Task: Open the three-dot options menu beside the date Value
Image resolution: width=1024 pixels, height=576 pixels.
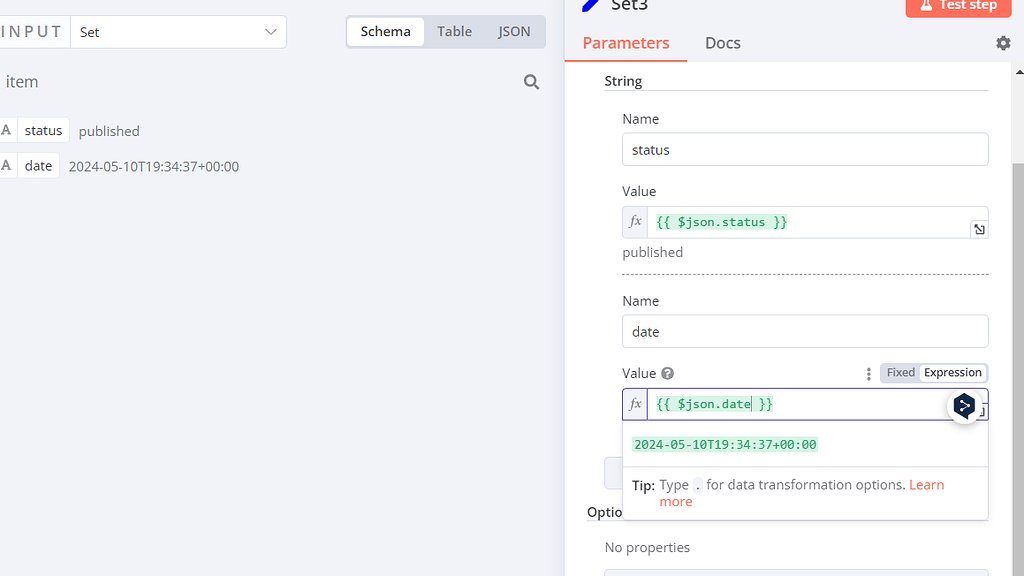Action: pos(868,373)
